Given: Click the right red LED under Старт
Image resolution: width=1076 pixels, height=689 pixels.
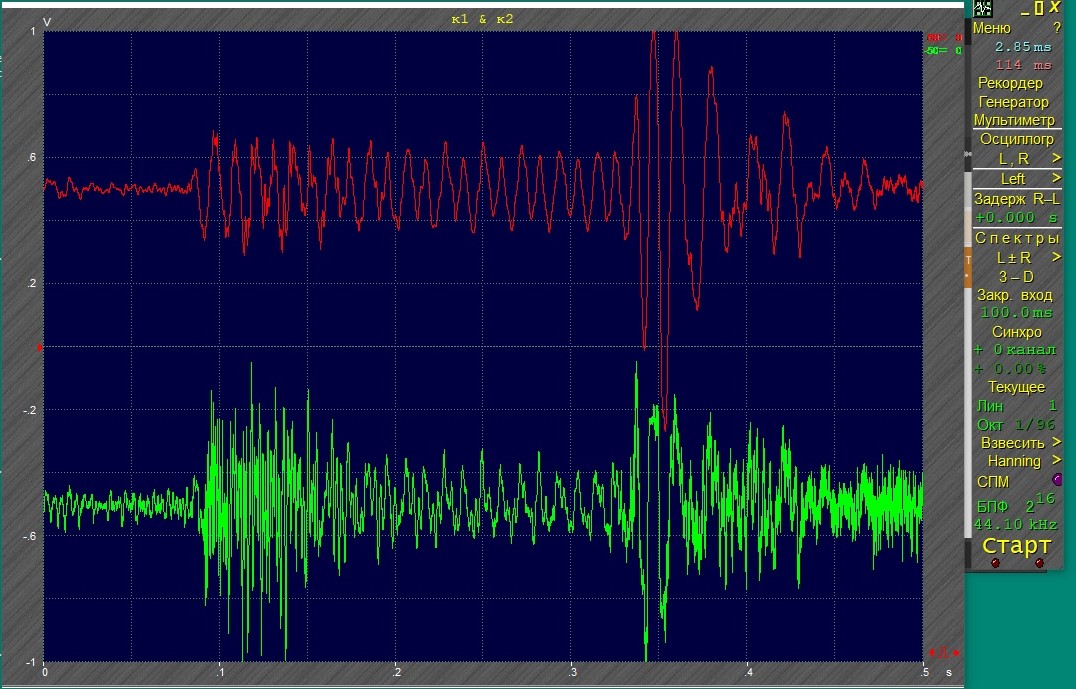Looking at the screenshot, I should pos(1039,563).
